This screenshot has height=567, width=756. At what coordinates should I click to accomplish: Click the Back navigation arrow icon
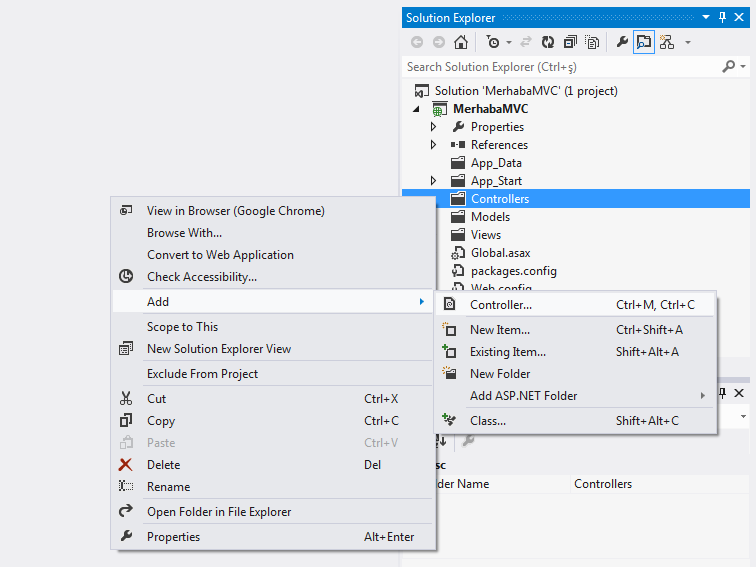pos(417,42)
